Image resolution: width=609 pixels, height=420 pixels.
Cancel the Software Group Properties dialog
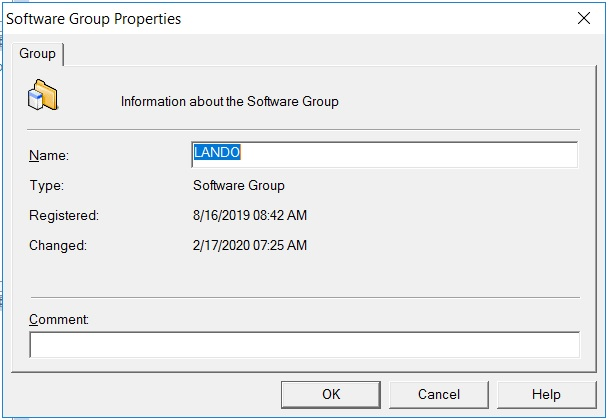coord(439,394)
